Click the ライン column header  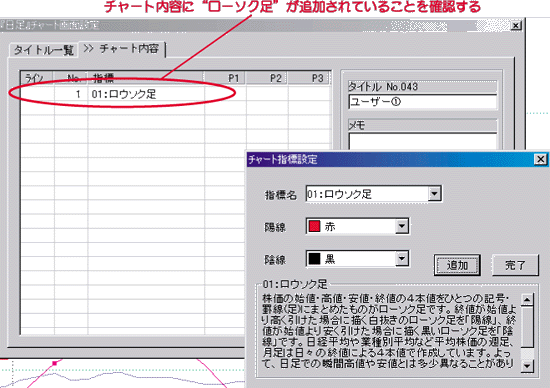click(x=37, y=78)
